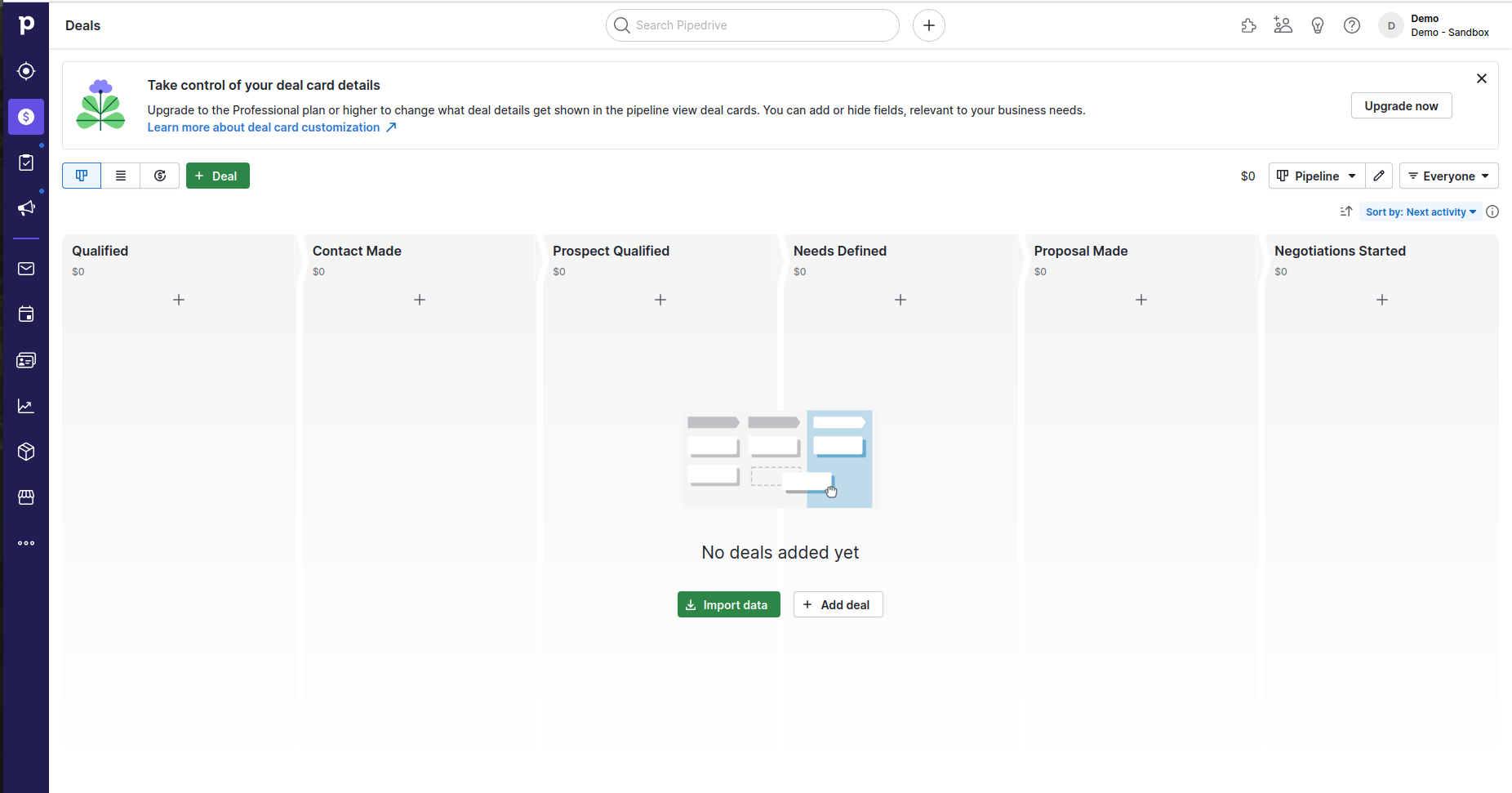
Task: Open the Marketplace storefront icon in sidebar
Action: point(26,497)
